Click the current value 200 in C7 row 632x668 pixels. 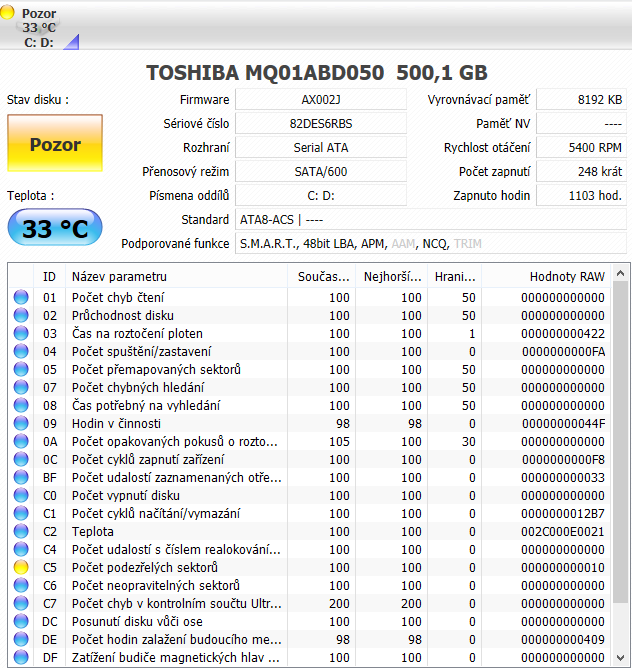coord(339,604)
